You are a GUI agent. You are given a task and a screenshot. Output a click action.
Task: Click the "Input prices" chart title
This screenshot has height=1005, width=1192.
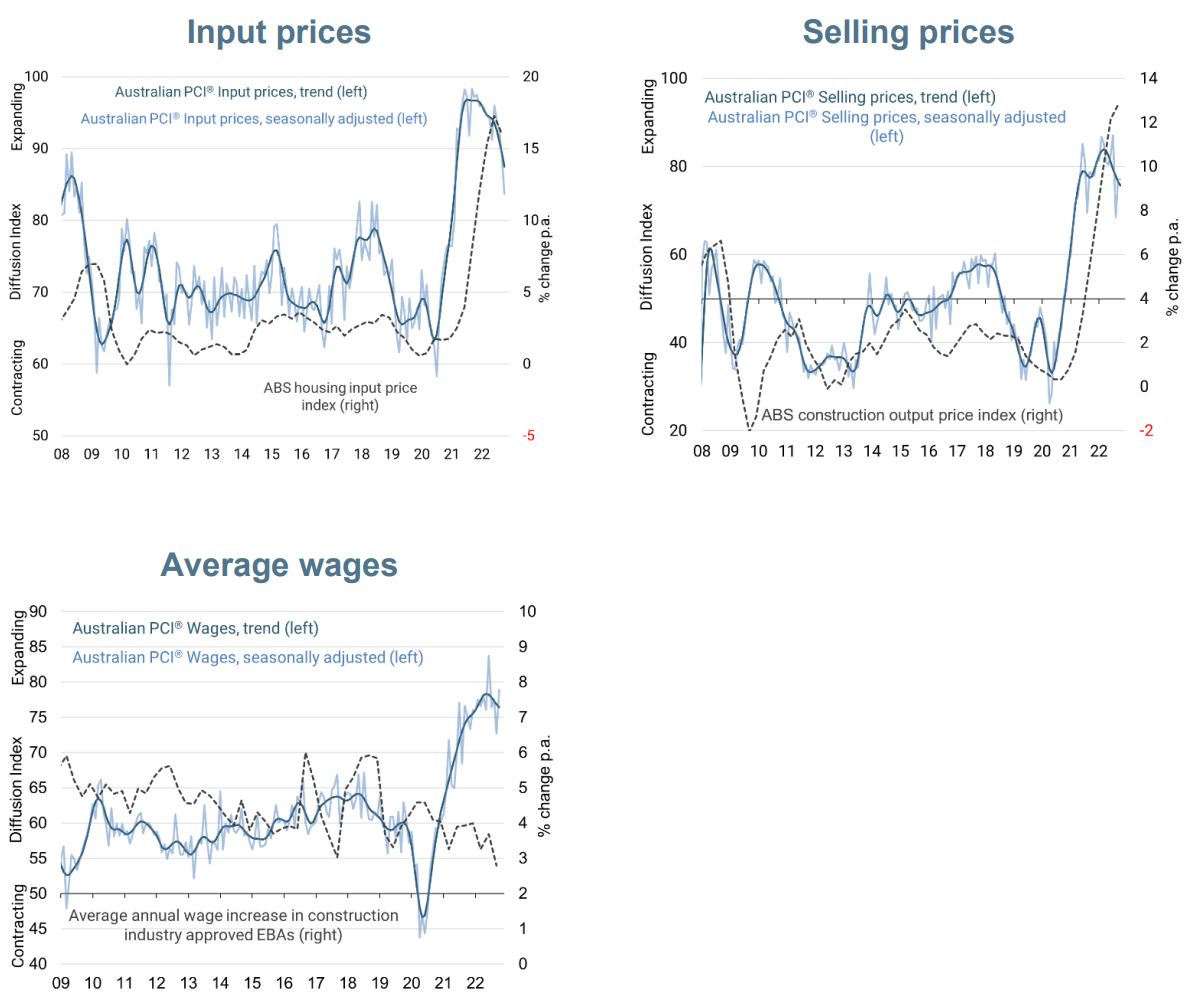(279, 32)
